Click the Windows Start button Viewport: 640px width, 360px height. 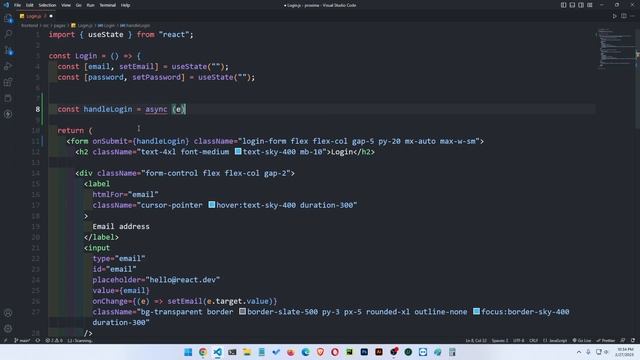[x=188, y=352]
